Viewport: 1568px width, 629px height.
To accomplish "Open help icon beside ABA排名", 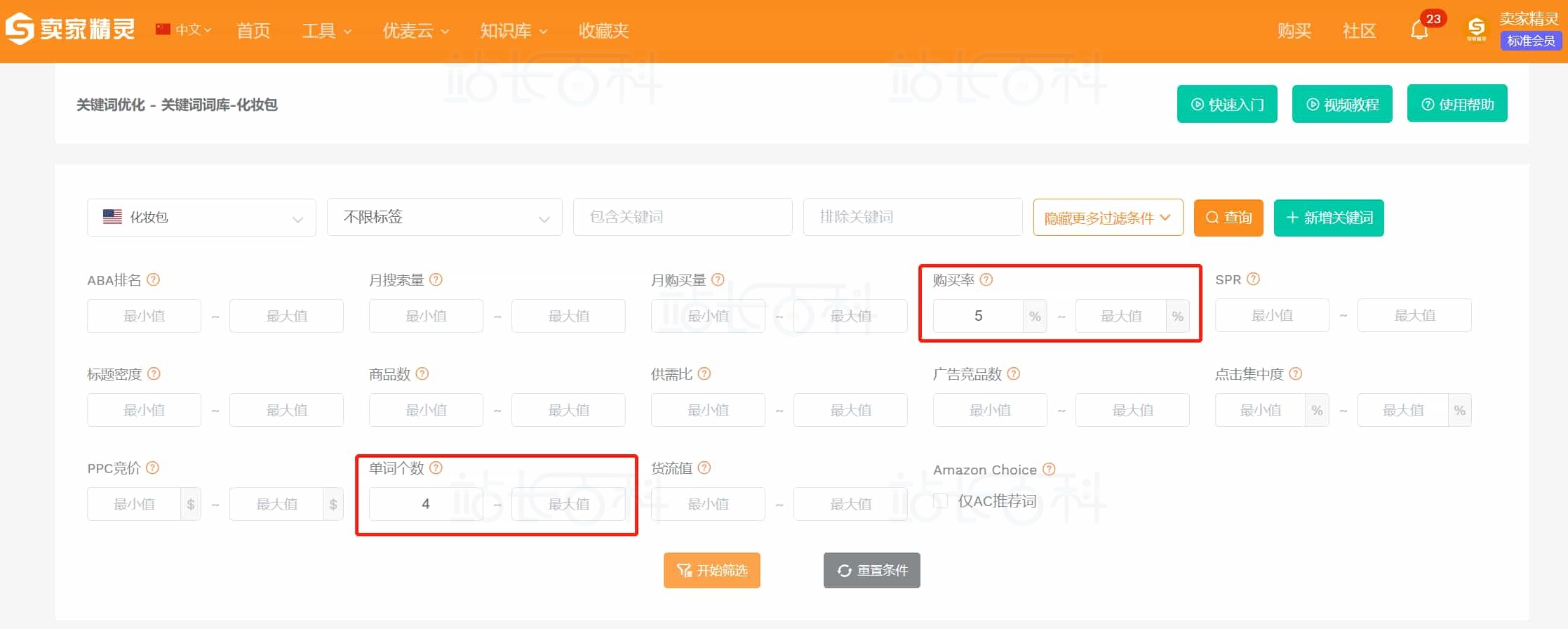I will coord(153,279).
